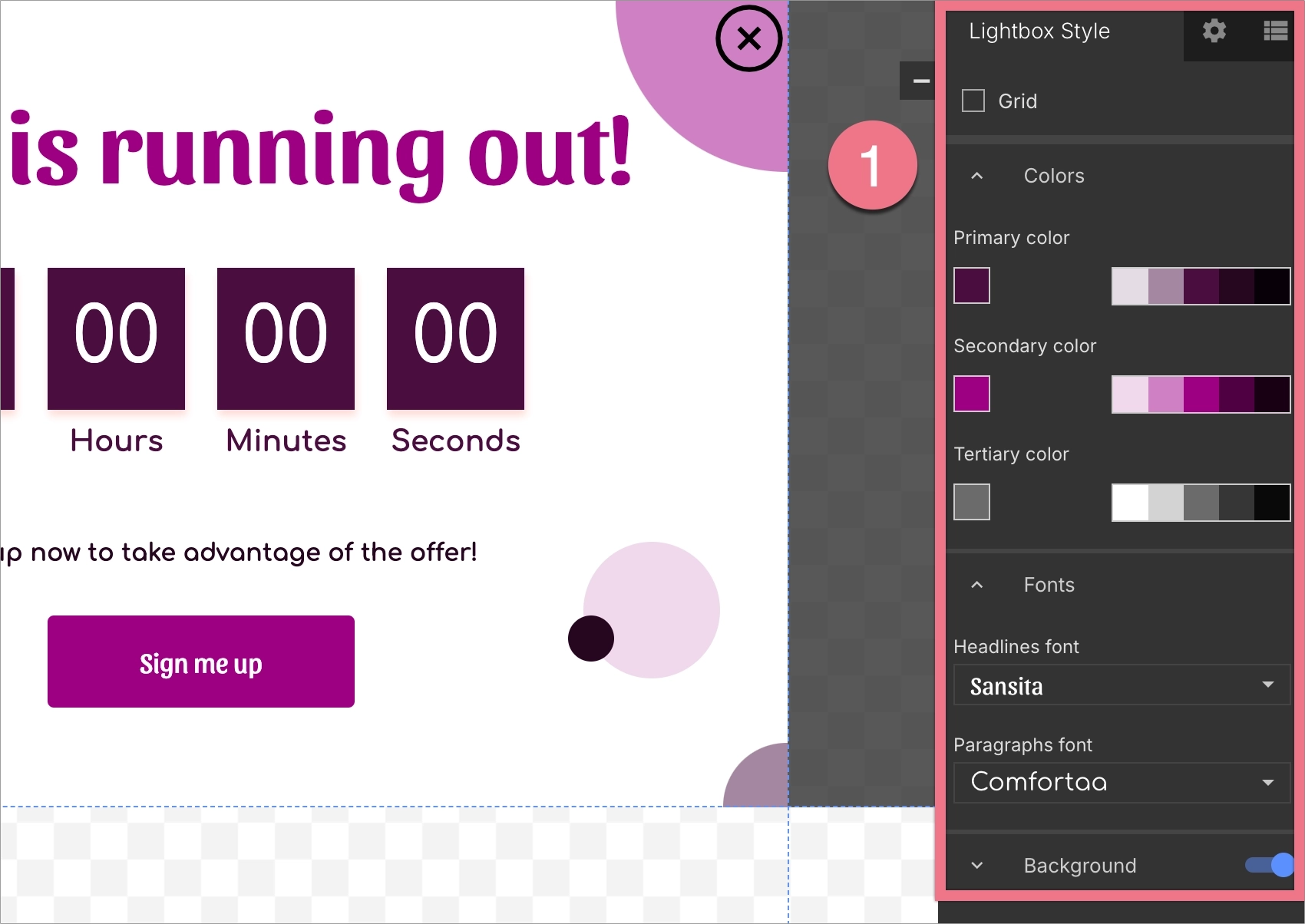
Task: Pick the lightest shade in Secondary color palette
Action: coord(1130,394)
